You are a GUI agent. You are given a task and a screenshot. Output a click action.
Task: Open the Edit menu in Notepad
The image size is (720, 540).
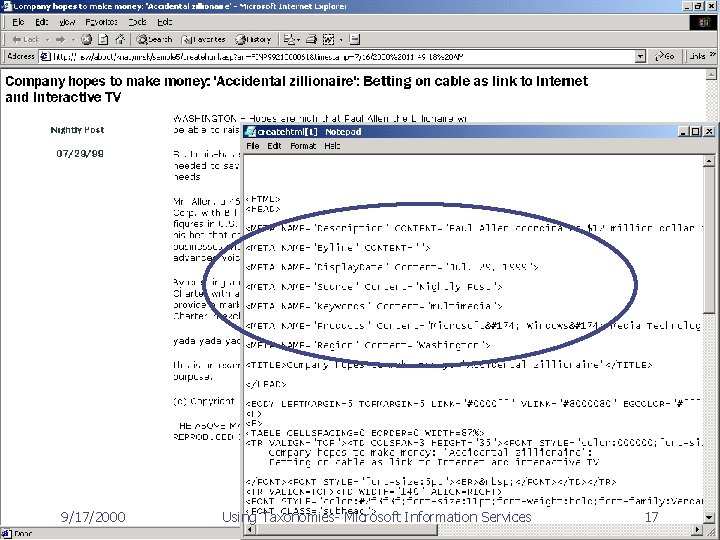tap(274, 146)
